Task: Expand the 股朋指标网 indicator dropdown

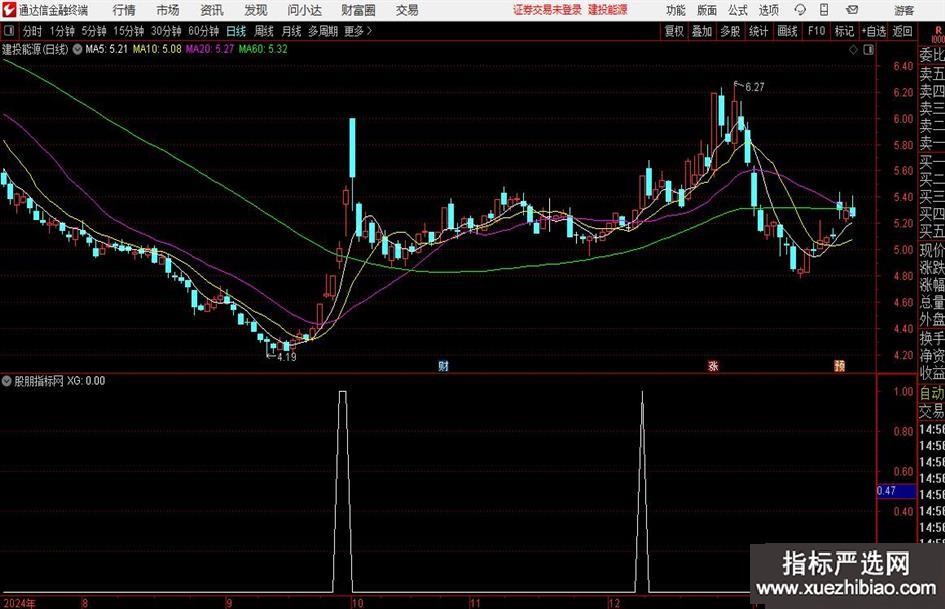Action: point(7,380)
